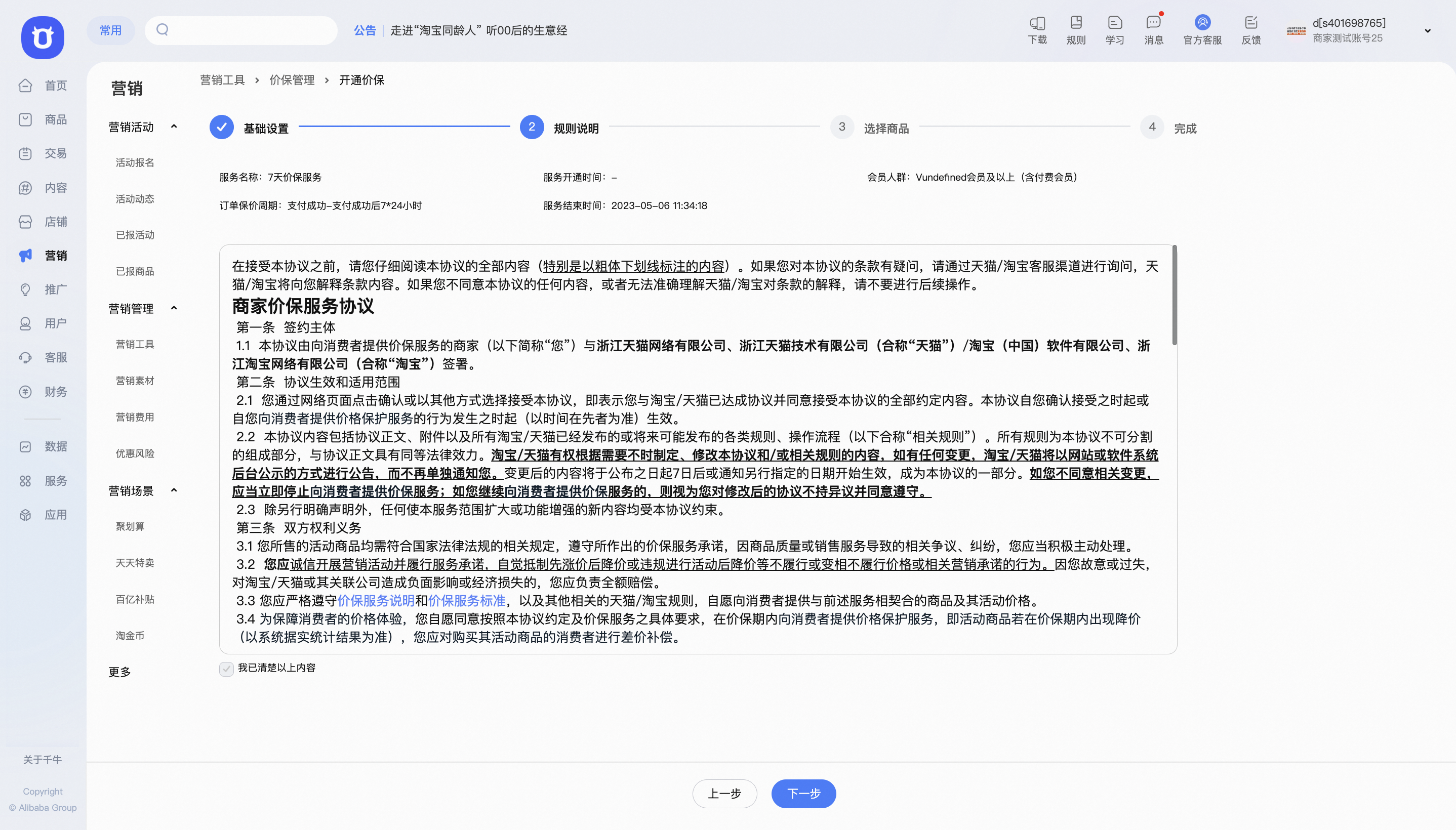The width and height of the screenshot is (1456, 830).
Task: Click 营销工具 breadcrumb link
Action: pos(222,80)
